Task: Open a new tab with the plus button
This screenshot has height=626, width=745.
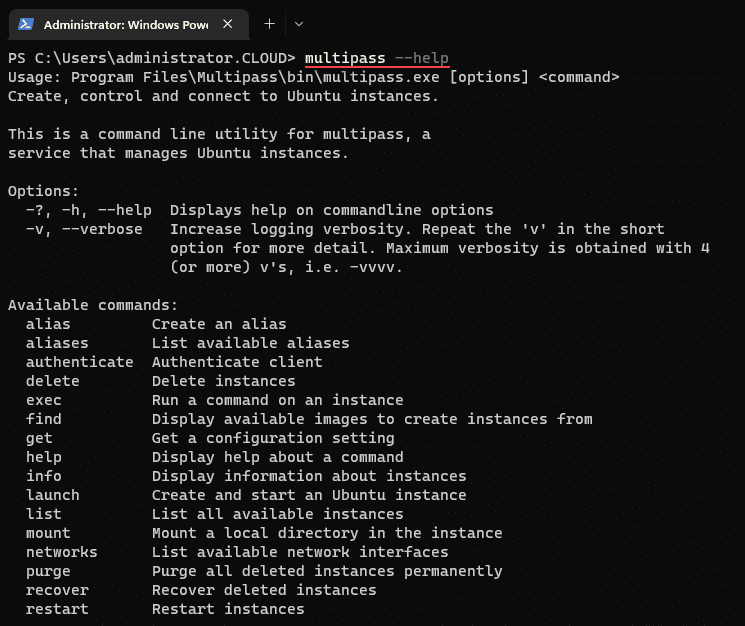Action: tap(269, 24)
